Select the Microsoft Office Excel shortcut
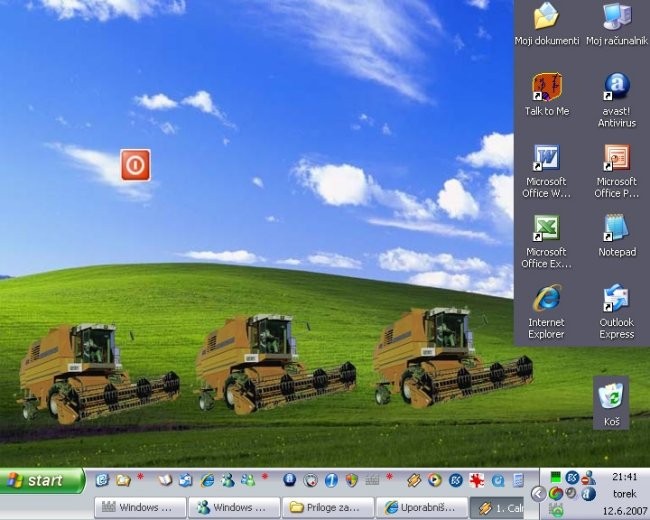The width and height of the screenshot is (650, 520). coord(546,229)
